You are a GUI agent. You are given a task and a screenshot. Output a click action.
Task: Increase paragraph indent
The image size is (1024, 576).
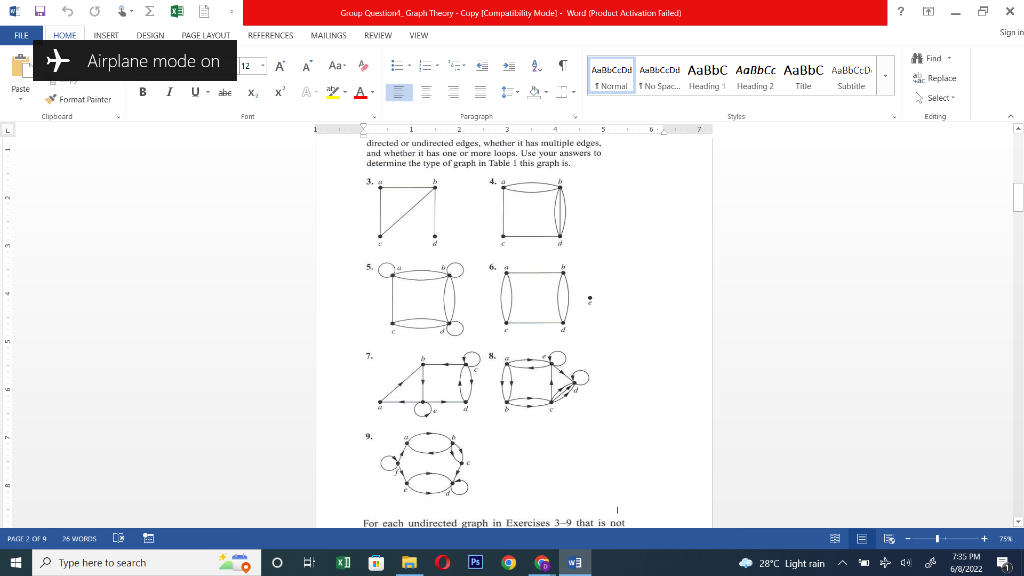(509, 66)
